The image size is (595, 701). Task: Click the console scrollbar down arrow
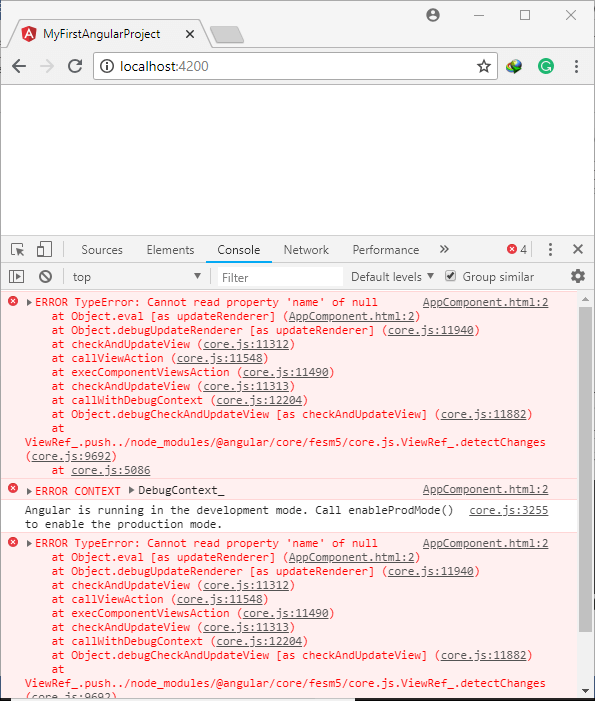pos(585,691)
